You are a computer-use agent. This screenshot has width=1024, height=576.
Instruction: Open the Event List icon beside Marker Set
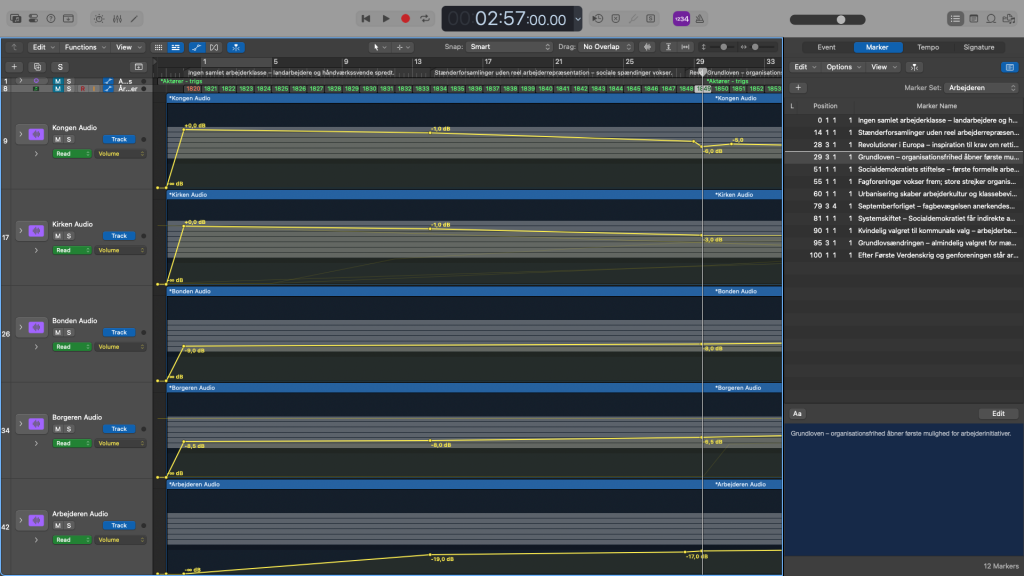tap(1010, 67)
